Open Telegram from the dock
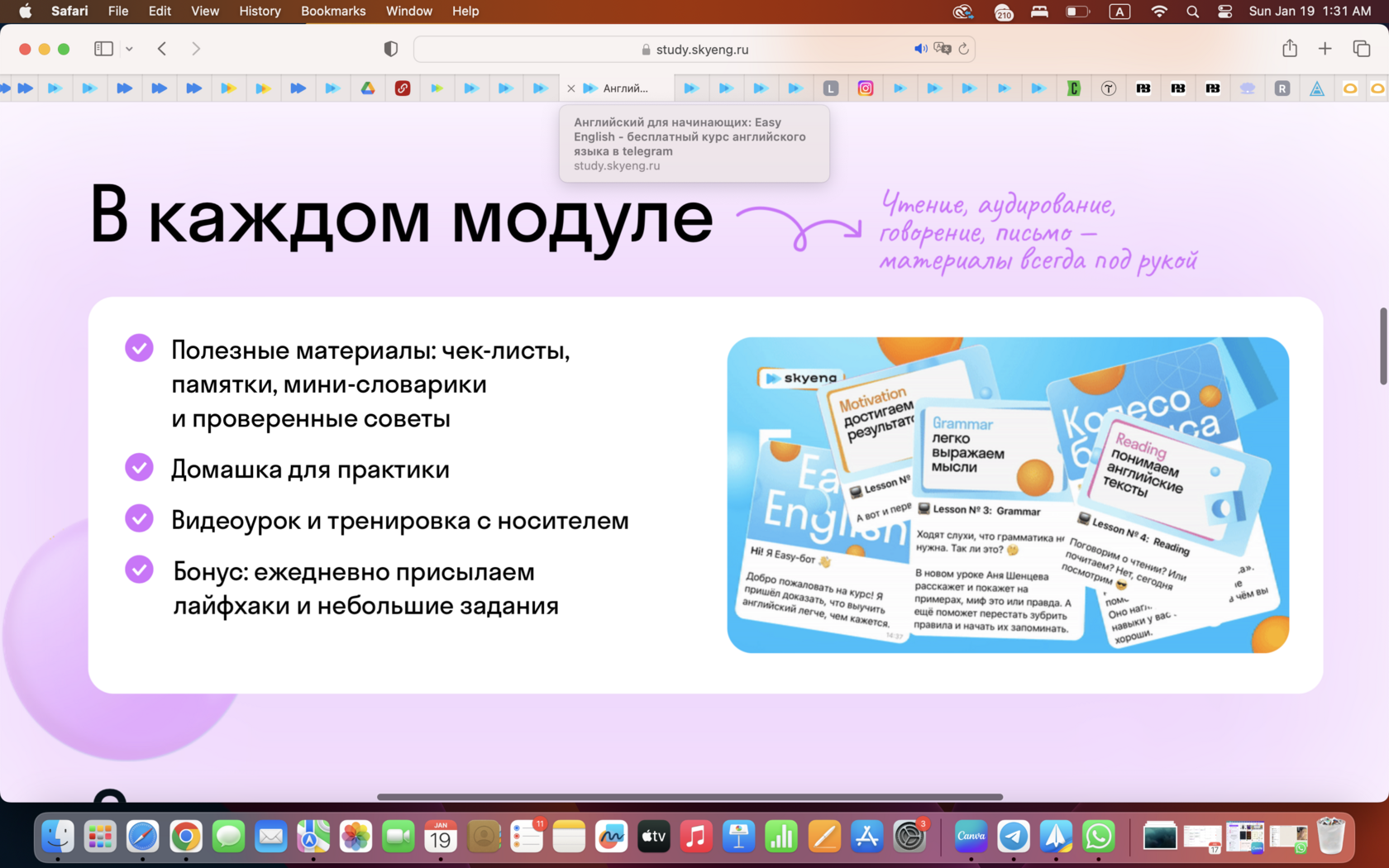The width and height of the screenshot is (1389, 868). click(1014, 837)
